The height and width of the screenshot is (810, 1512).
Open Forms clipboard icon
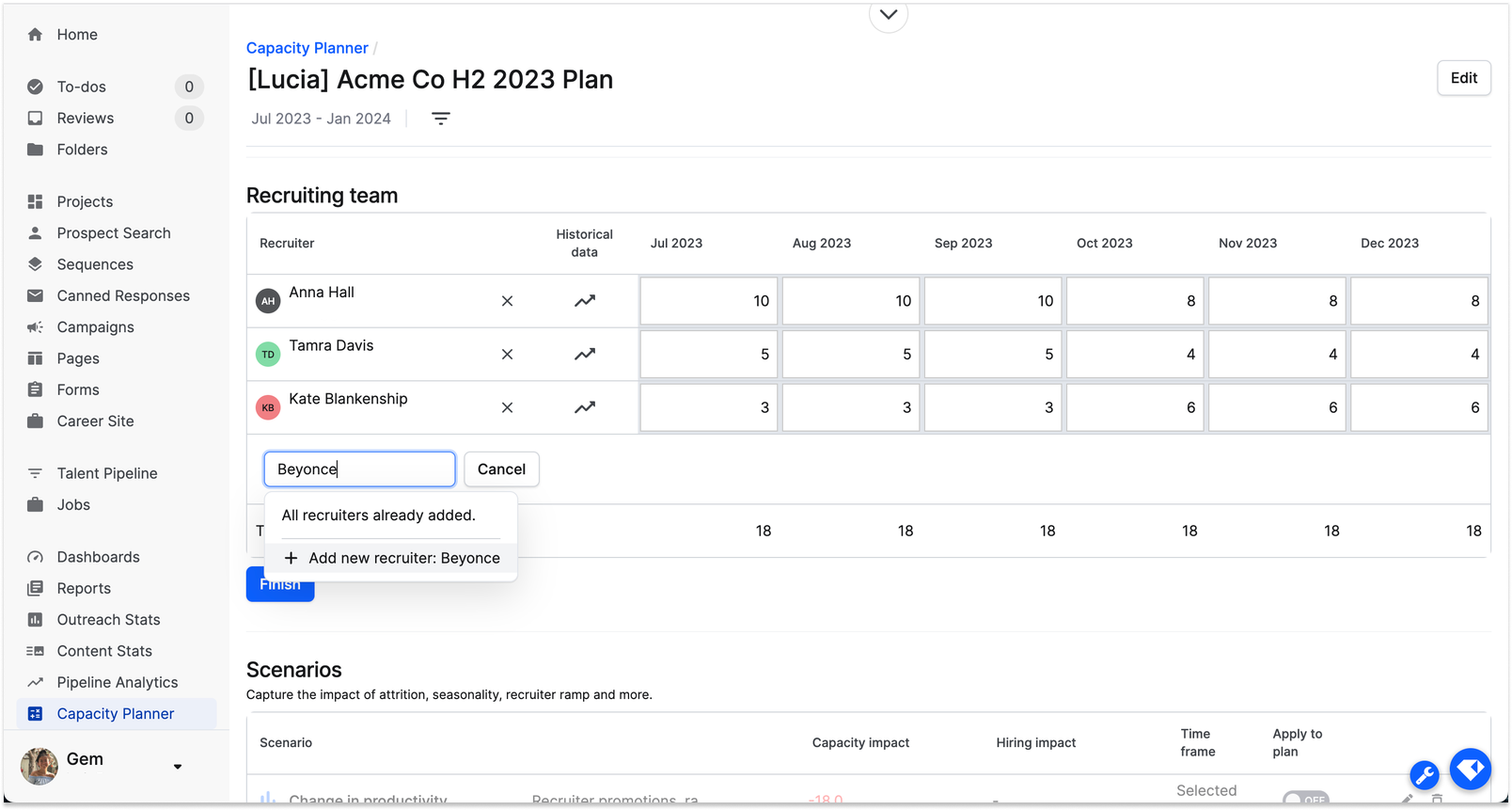tap(35, 389)
